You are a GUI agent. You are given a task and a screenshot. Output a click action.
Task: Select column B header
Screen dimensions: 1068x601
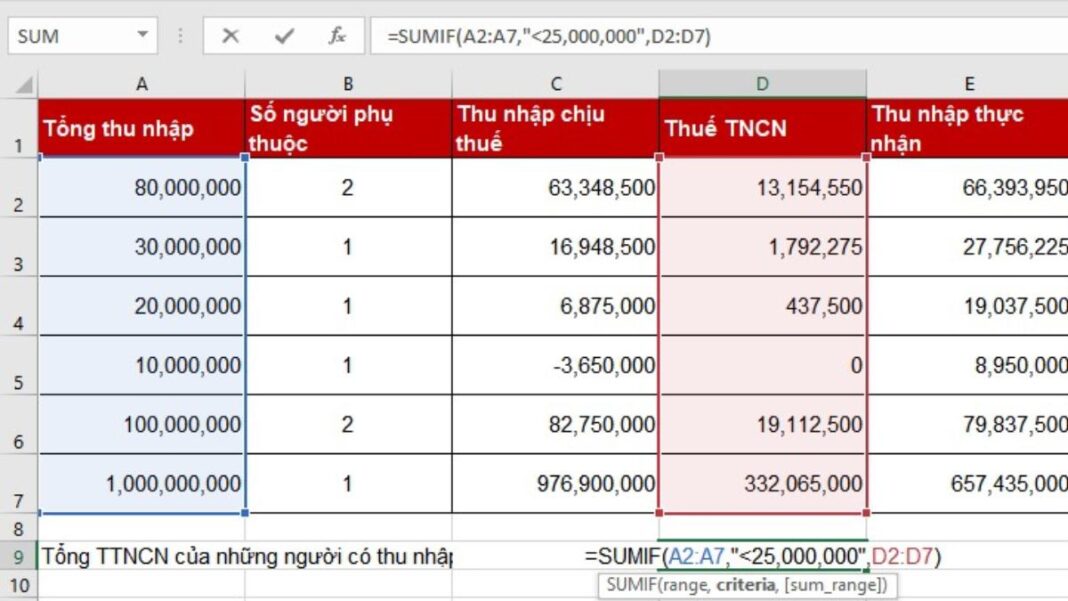[347, 85]
